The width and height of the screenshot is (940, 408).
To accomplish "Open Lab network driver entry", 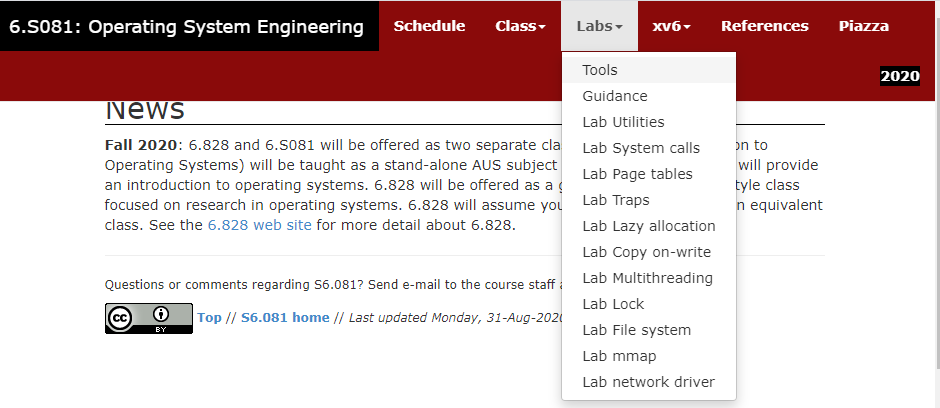I will (648, 382).
